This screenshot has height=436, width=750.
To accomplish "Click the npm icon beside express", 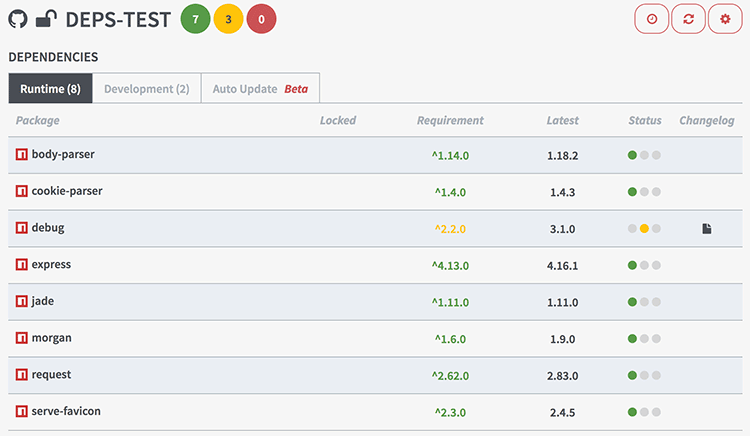I will point(22,264).
